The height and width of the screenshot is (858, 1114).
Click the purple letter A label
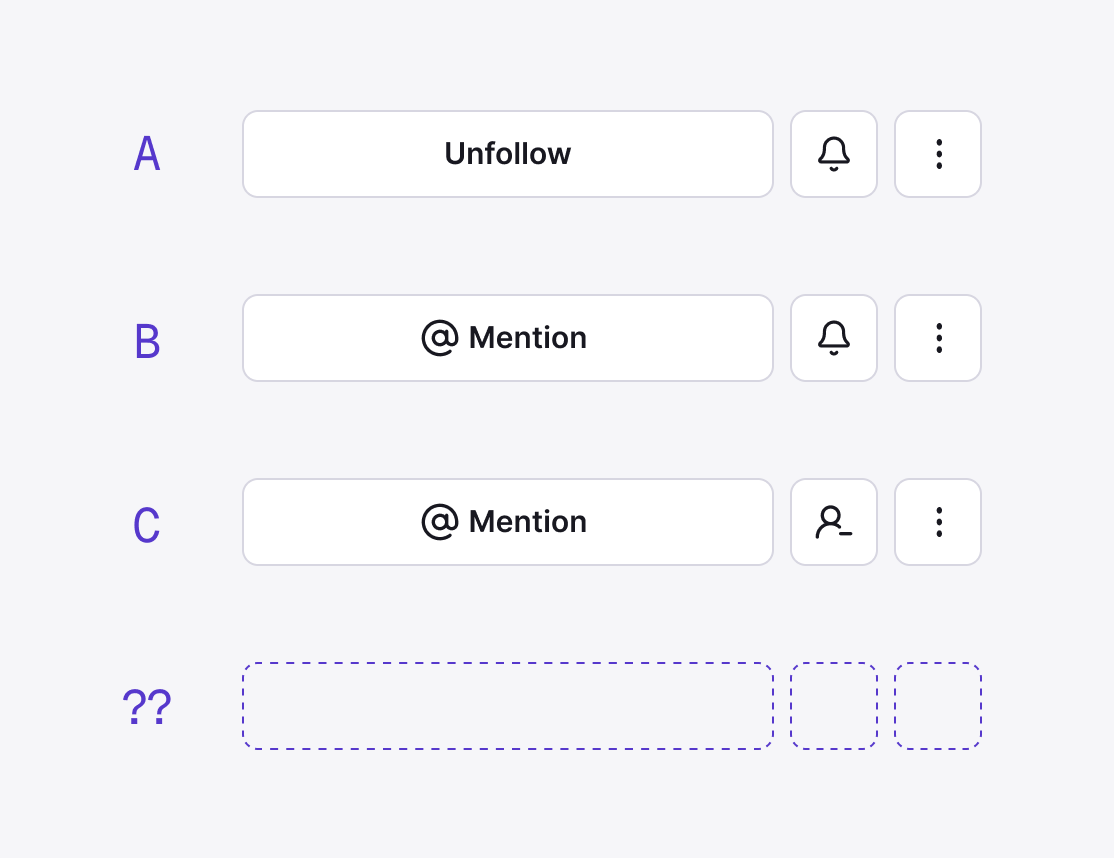coord(147,155)
